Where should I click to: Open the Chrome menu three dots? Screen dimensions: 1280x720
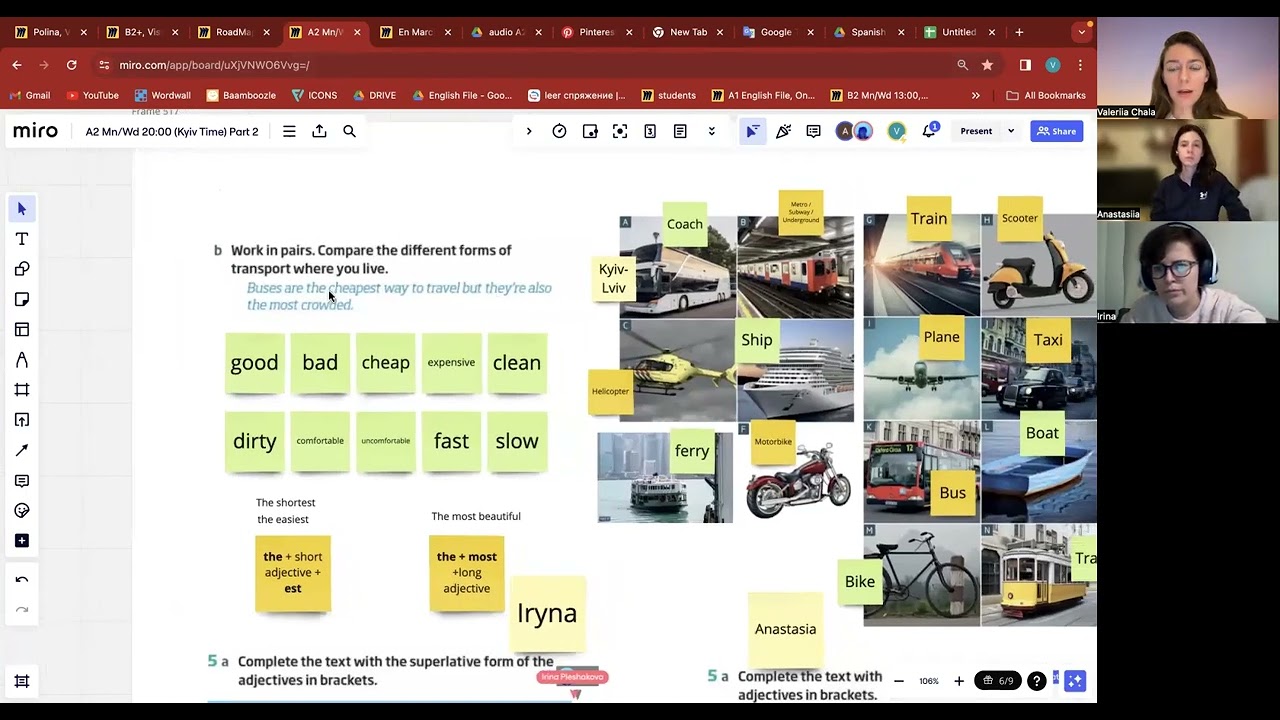[1080, 65]
